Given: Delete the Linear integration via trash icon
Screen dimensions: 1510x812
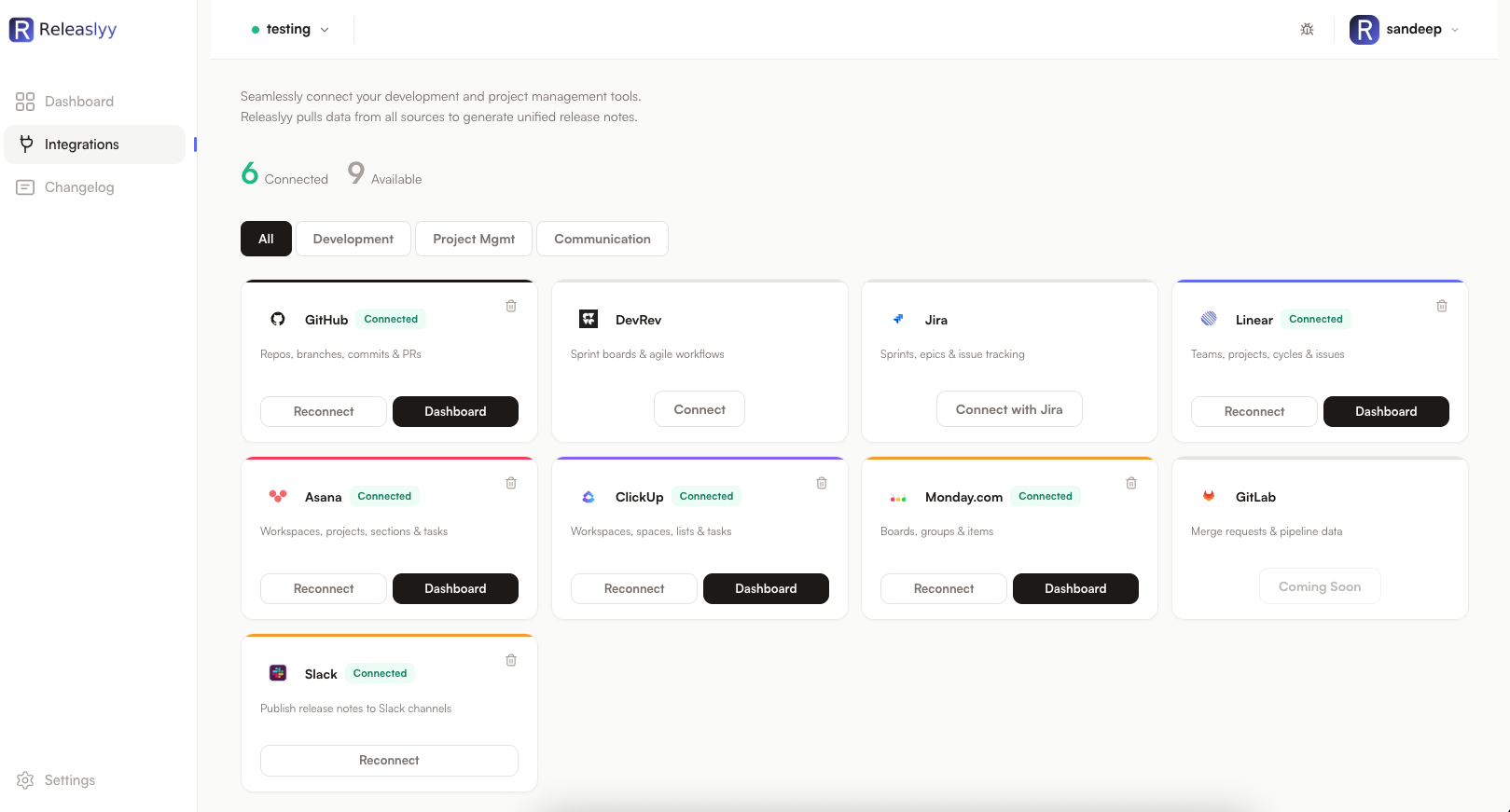Looking at the screenshot, I should [x=1442, y=306].
